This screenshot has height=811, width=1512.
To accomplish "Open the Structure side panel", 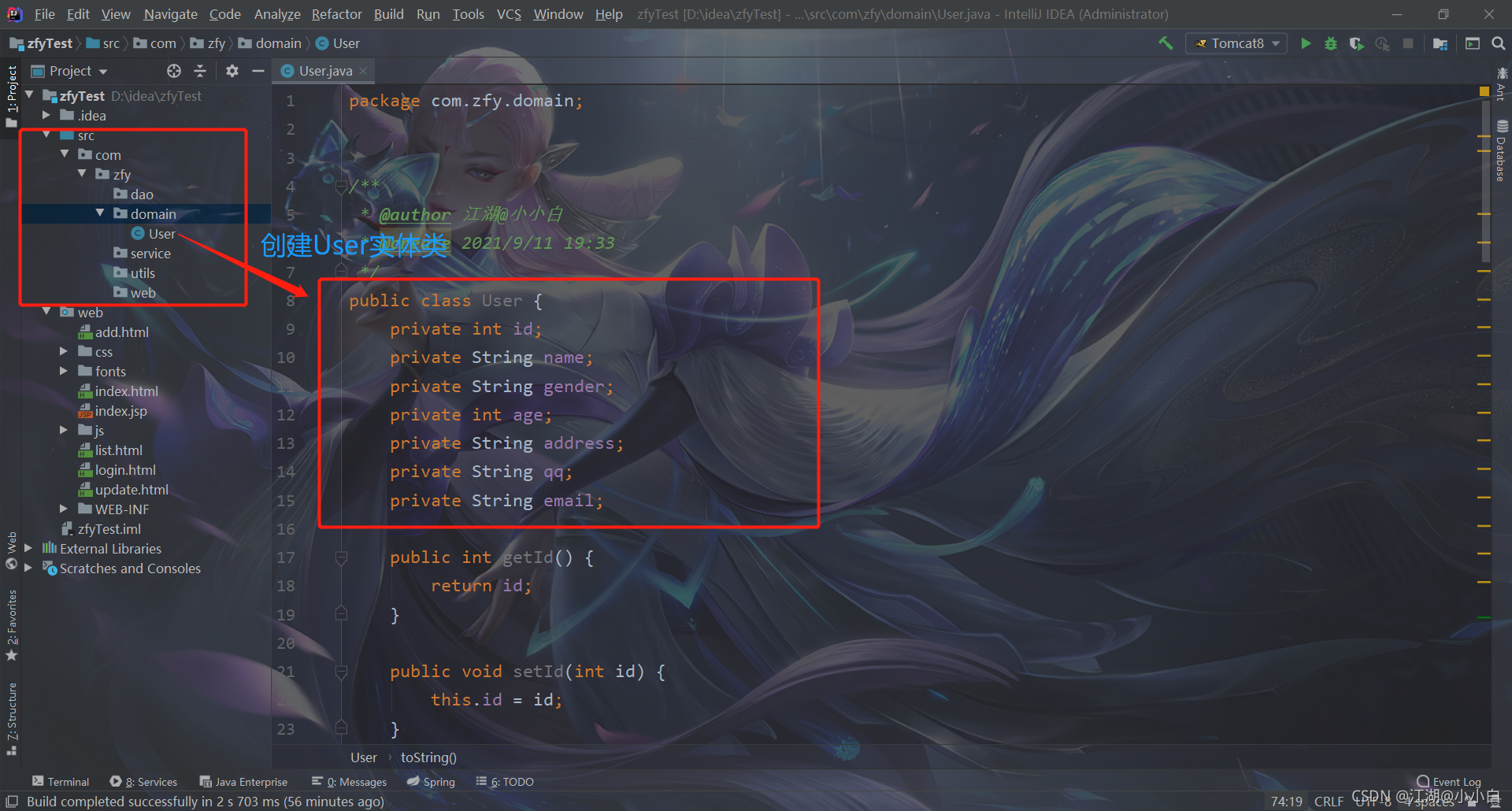I will (x=12, y=719).
